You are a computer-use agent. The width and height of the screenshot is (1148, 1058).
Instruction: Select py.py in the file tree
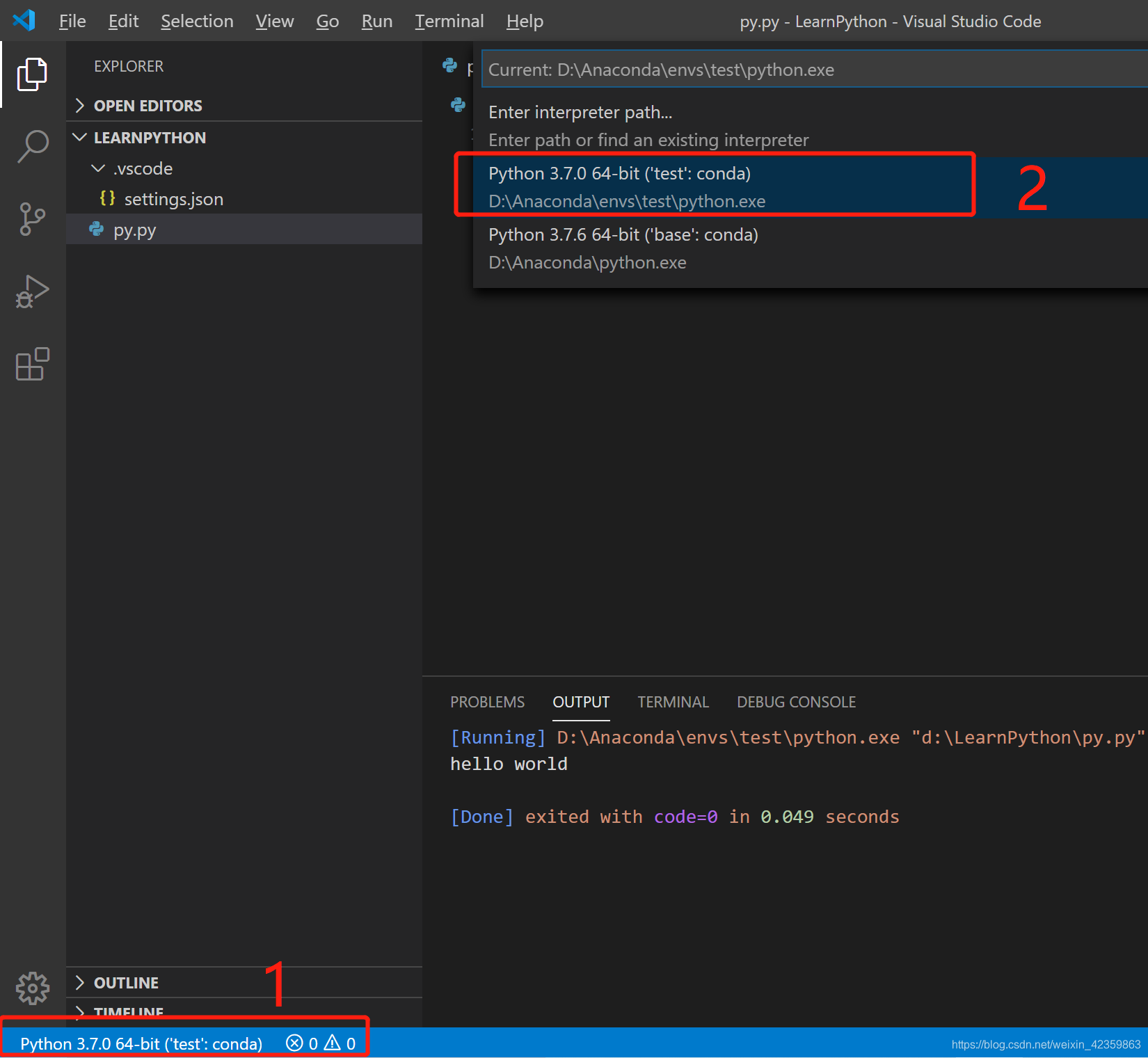[x=244, y=230]
